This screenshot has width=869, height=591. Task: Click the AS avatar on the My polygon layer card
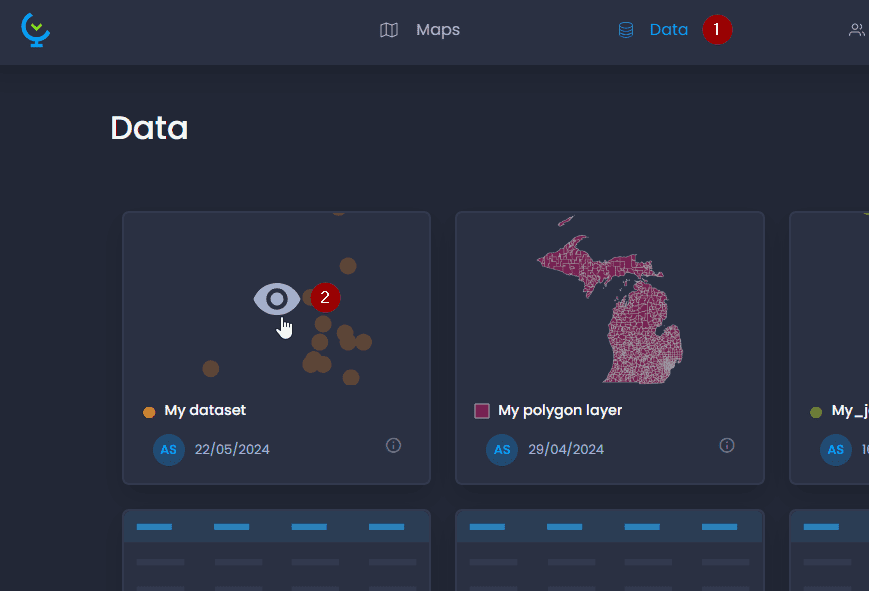(x=502, y=450)
